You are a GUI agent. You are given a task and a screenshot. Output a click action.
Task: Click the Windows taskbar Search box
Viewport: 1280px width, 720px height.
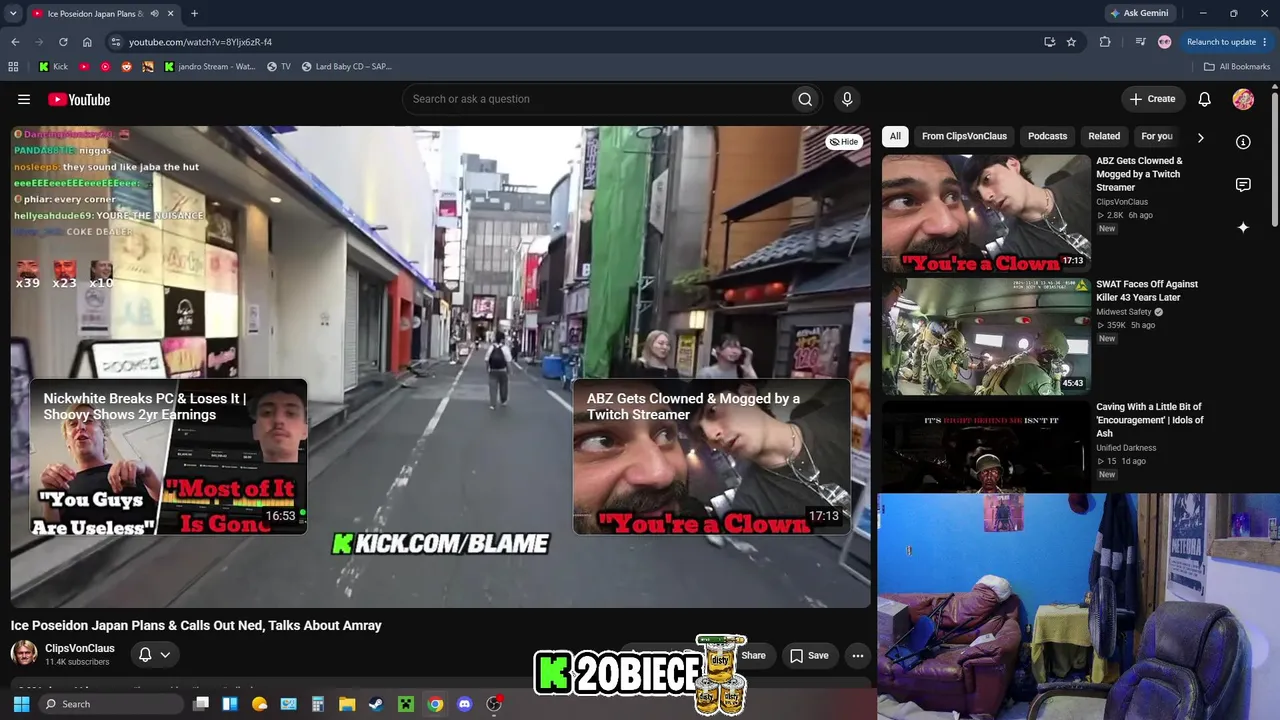pos(112,704)
